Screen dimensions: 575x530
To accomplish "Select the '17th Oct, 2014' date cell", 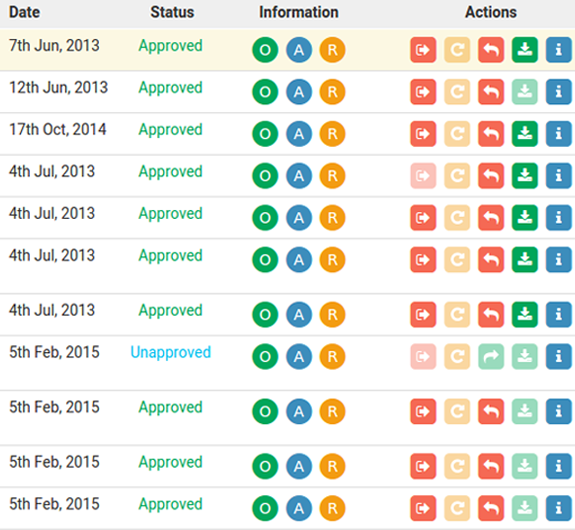I will (58, 129).
